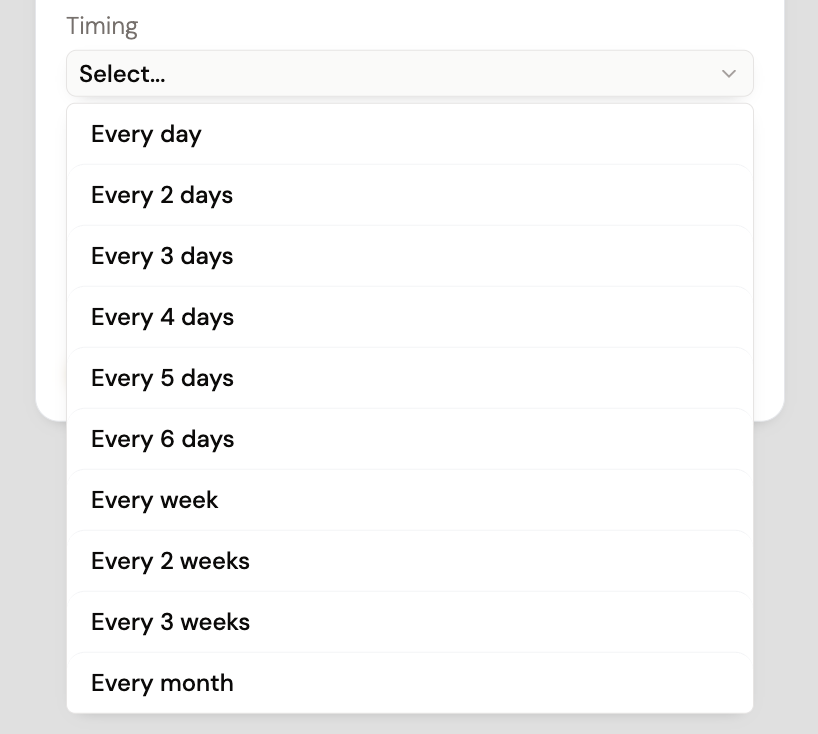Click the "Select…" placeholder text
The image size is (818, 734).
coord(122,74)
